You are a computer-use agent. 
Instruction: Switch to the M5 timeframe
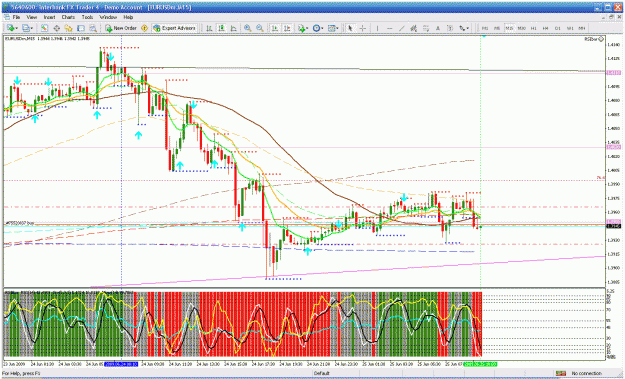click(x=497, y=28)
